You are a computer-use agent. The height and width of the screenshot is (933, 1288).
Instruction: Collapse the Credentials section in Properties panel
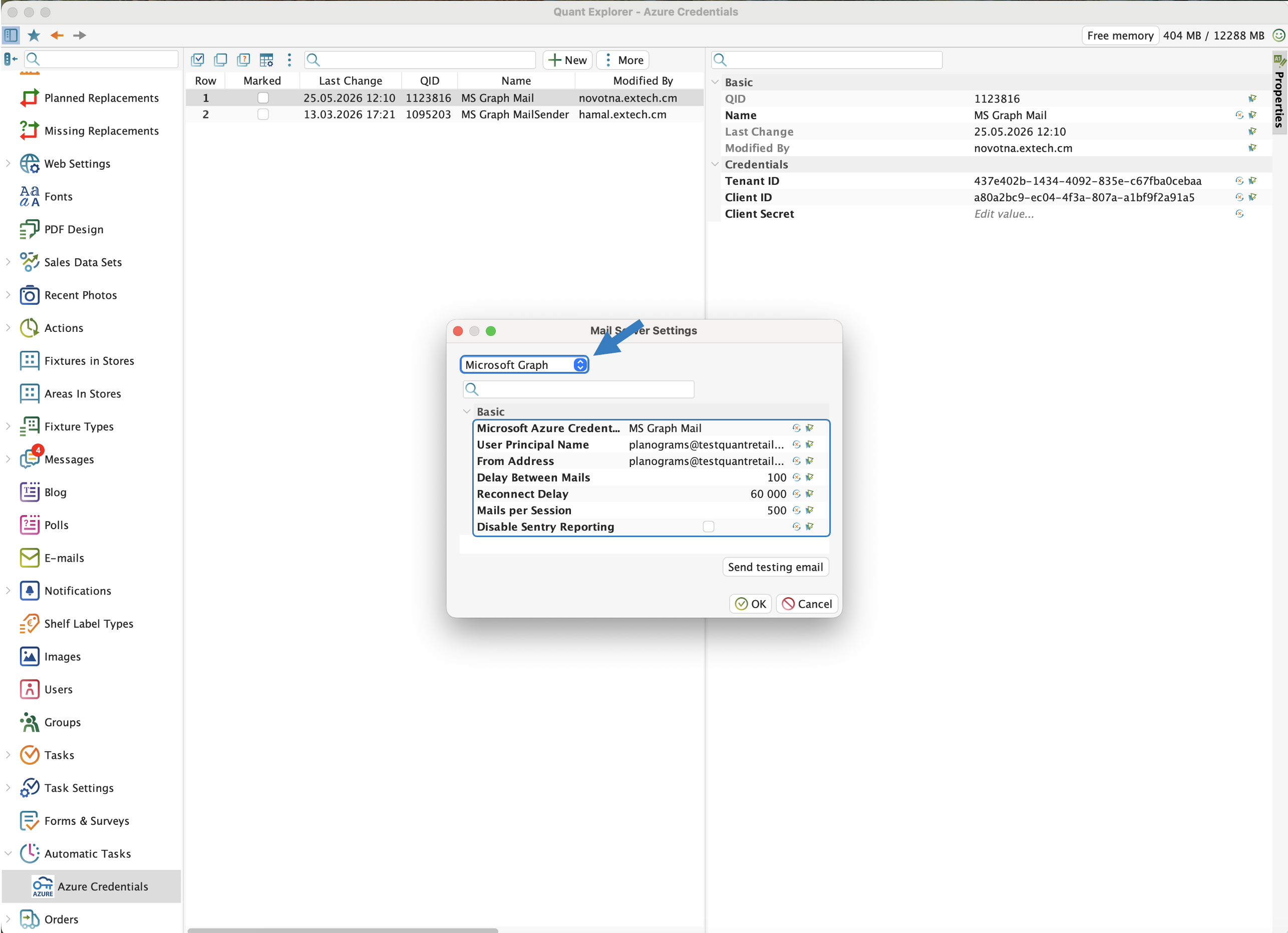click(715, 165)
